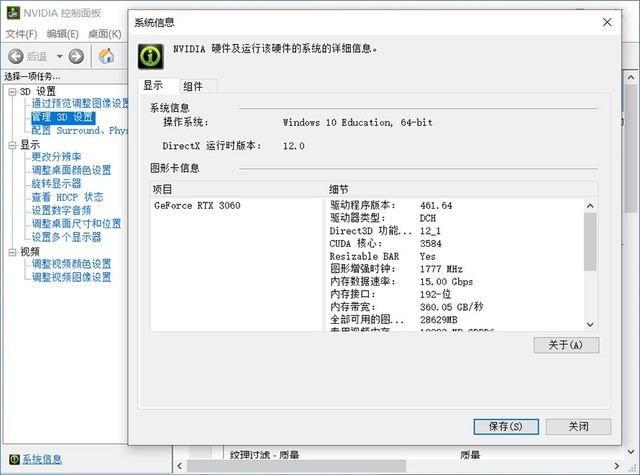Viewport: 640px width, 475px height.
Task: Select 查看 HDCP 状态 in tree
Action: pos(68,197)
